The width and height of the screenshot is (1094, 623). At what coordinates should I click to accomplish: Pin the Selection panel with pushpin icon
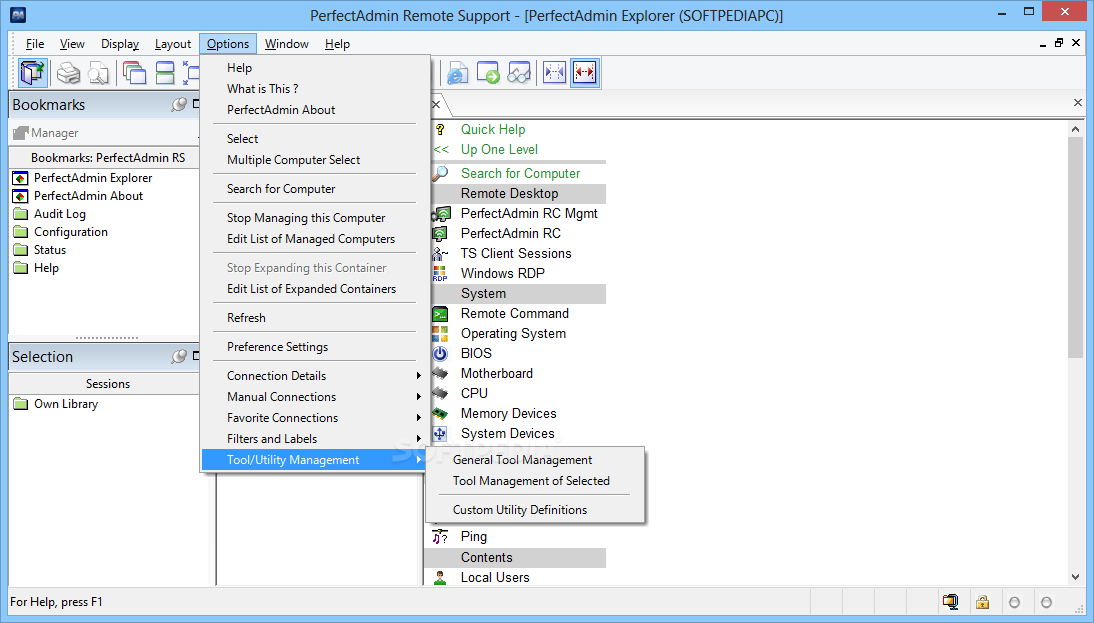(179, 356)
